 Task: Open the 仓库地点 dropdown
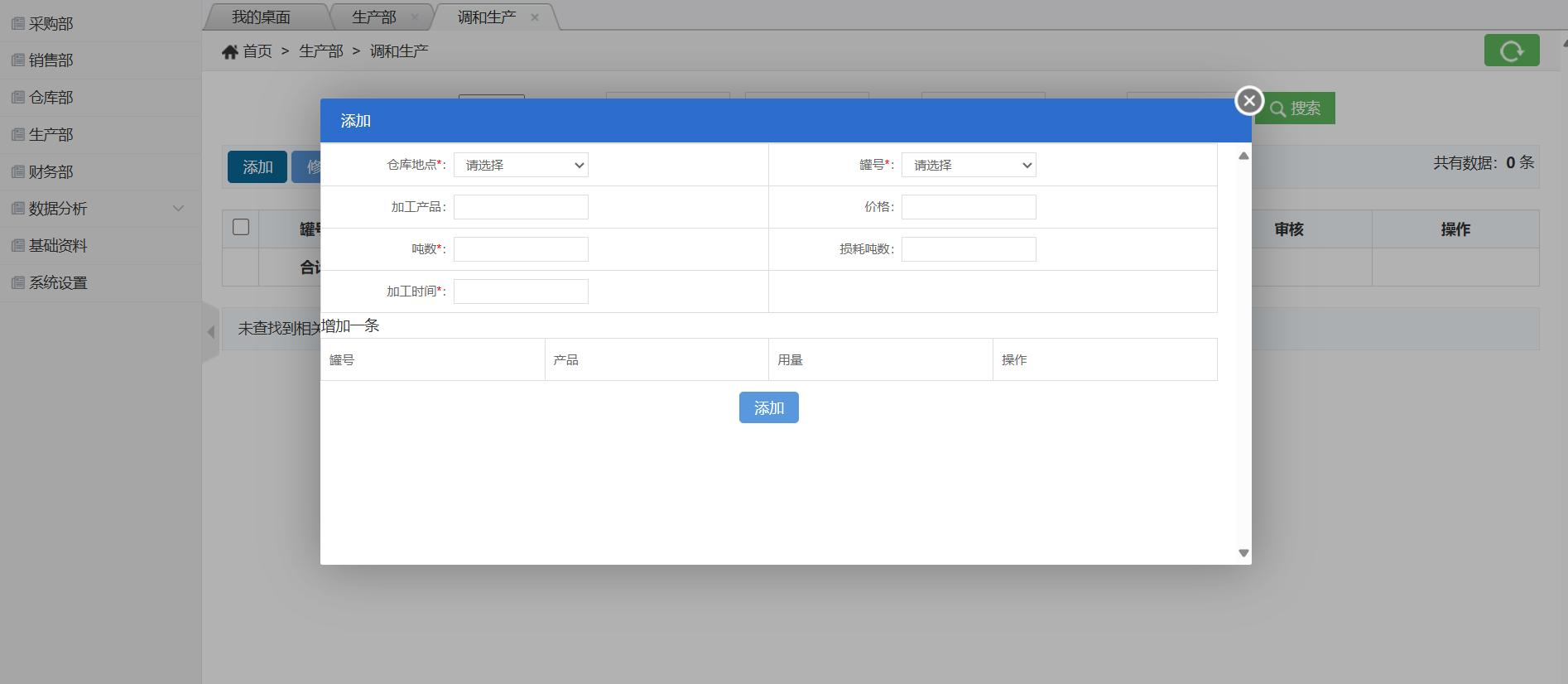(x=521, y=166)
